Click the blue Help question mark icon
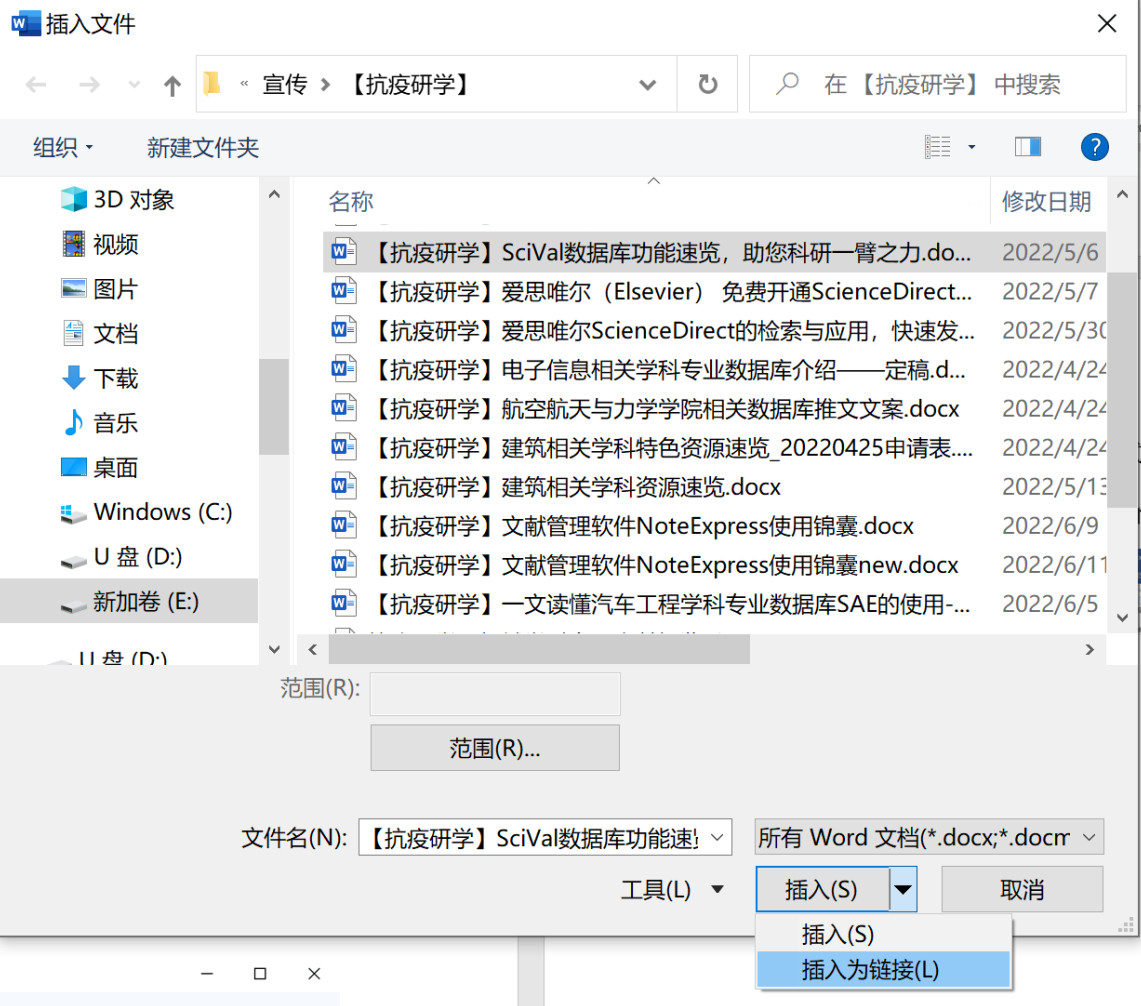This screenshot has height=1006, width=1141. click(x=1094, y=148)
